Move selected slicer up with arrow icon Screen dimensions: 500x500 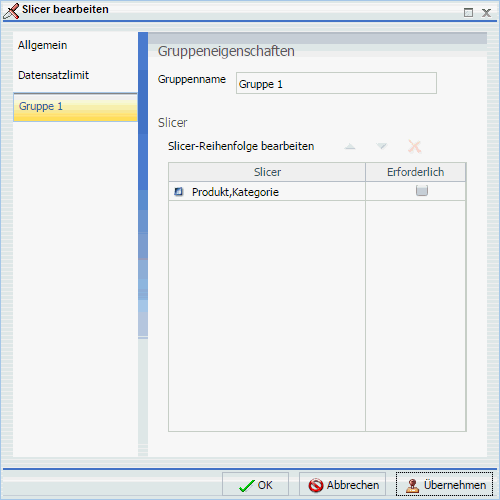(350, 146)
